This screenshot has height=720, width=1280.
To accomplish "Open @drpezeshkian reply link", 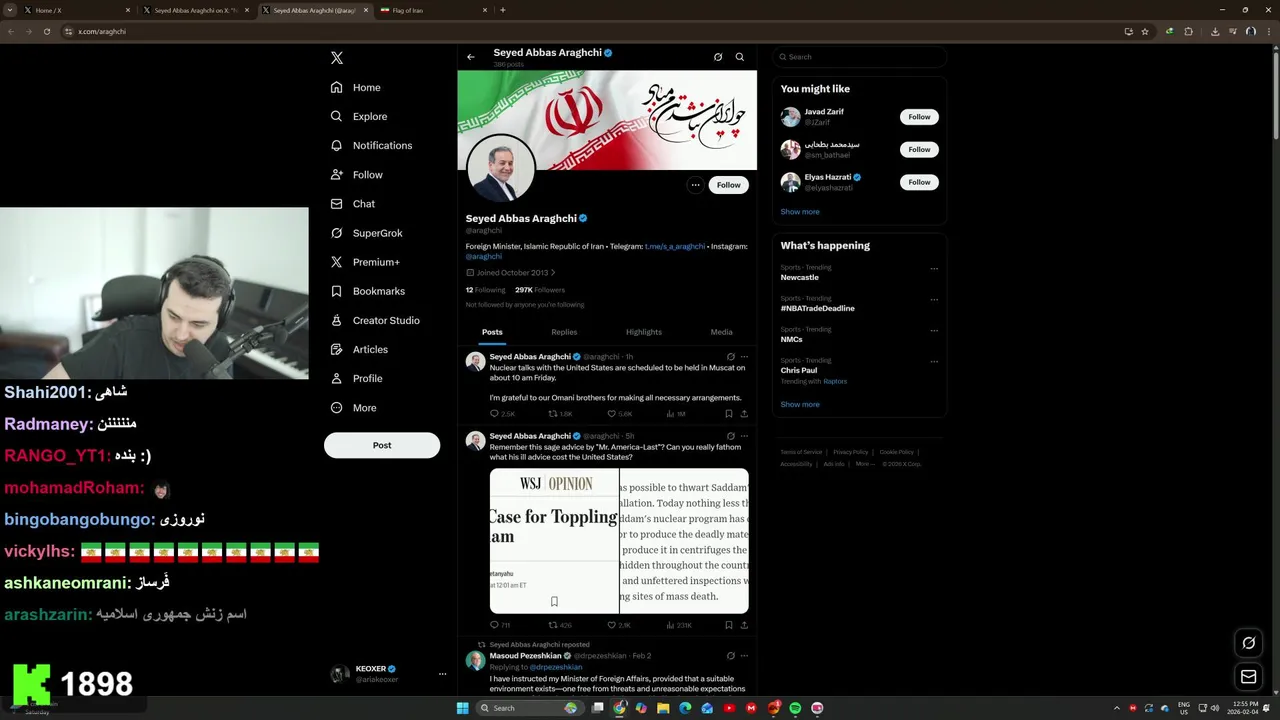I will 556,667.
